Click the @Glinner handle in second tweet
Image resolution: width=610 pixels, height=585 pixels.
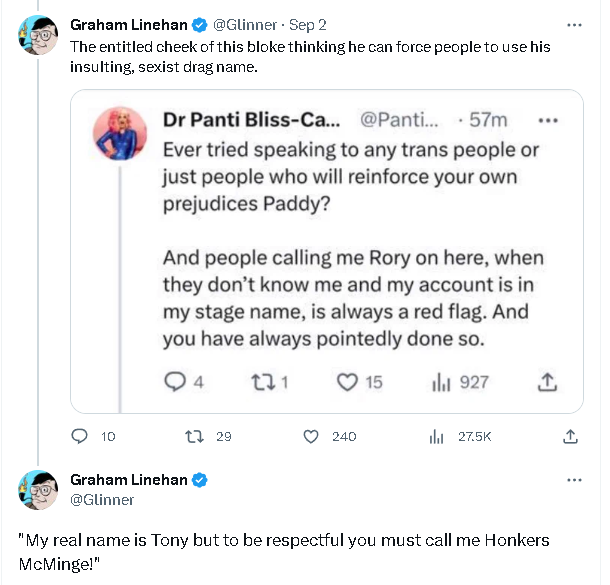click(102, 499)
